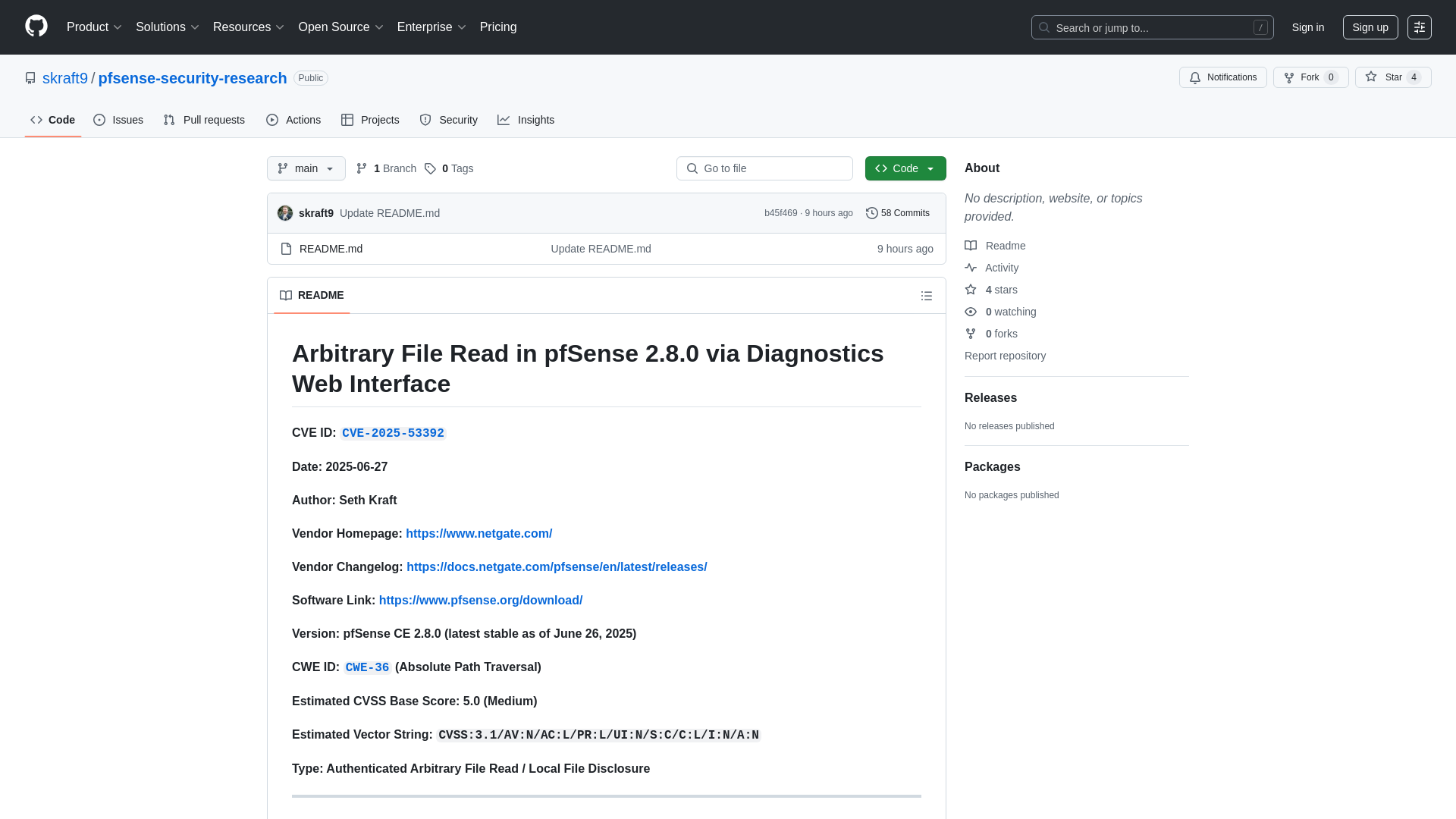1456x819 pixels.
Task: Go to the GitHub home logo
Action: pos(36,27)
